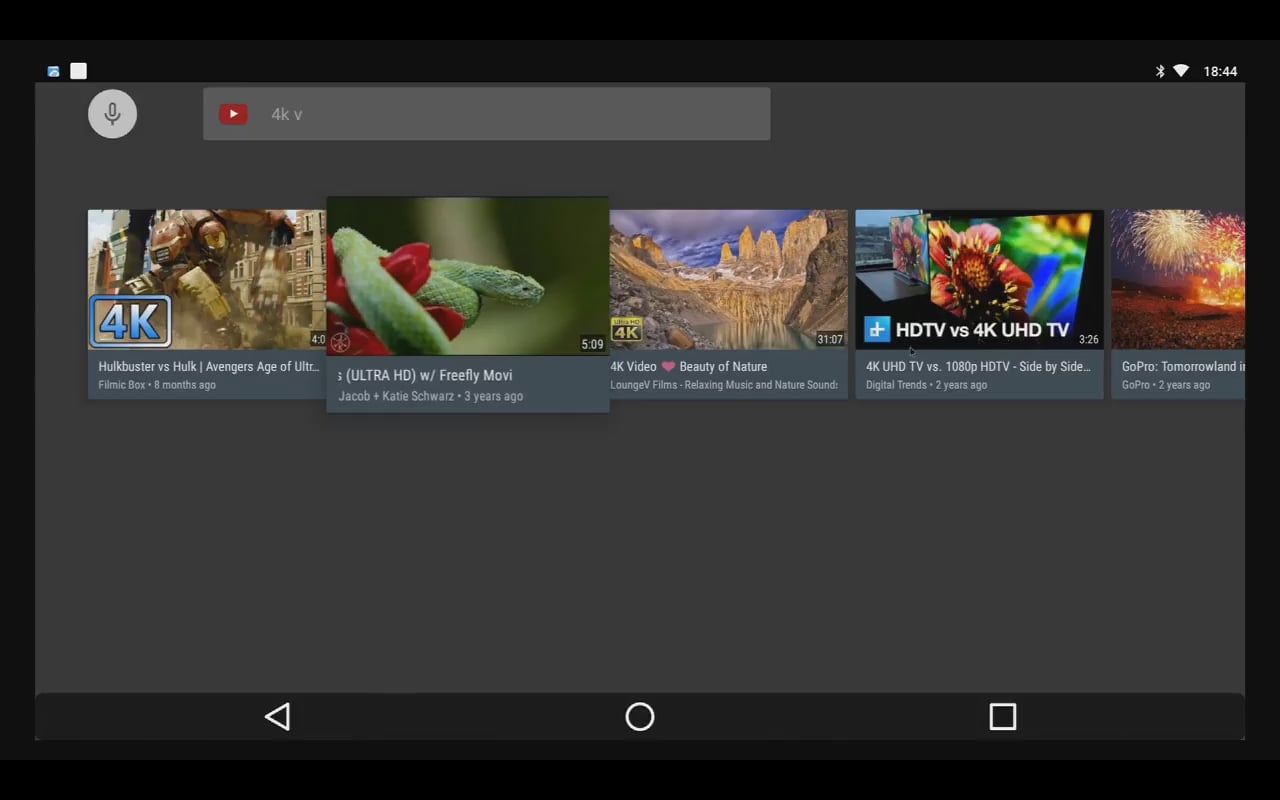Click the 5:09 duration badge on snake video
The height and width of the screenshot is (800, 1280).
tap(592, 344)
